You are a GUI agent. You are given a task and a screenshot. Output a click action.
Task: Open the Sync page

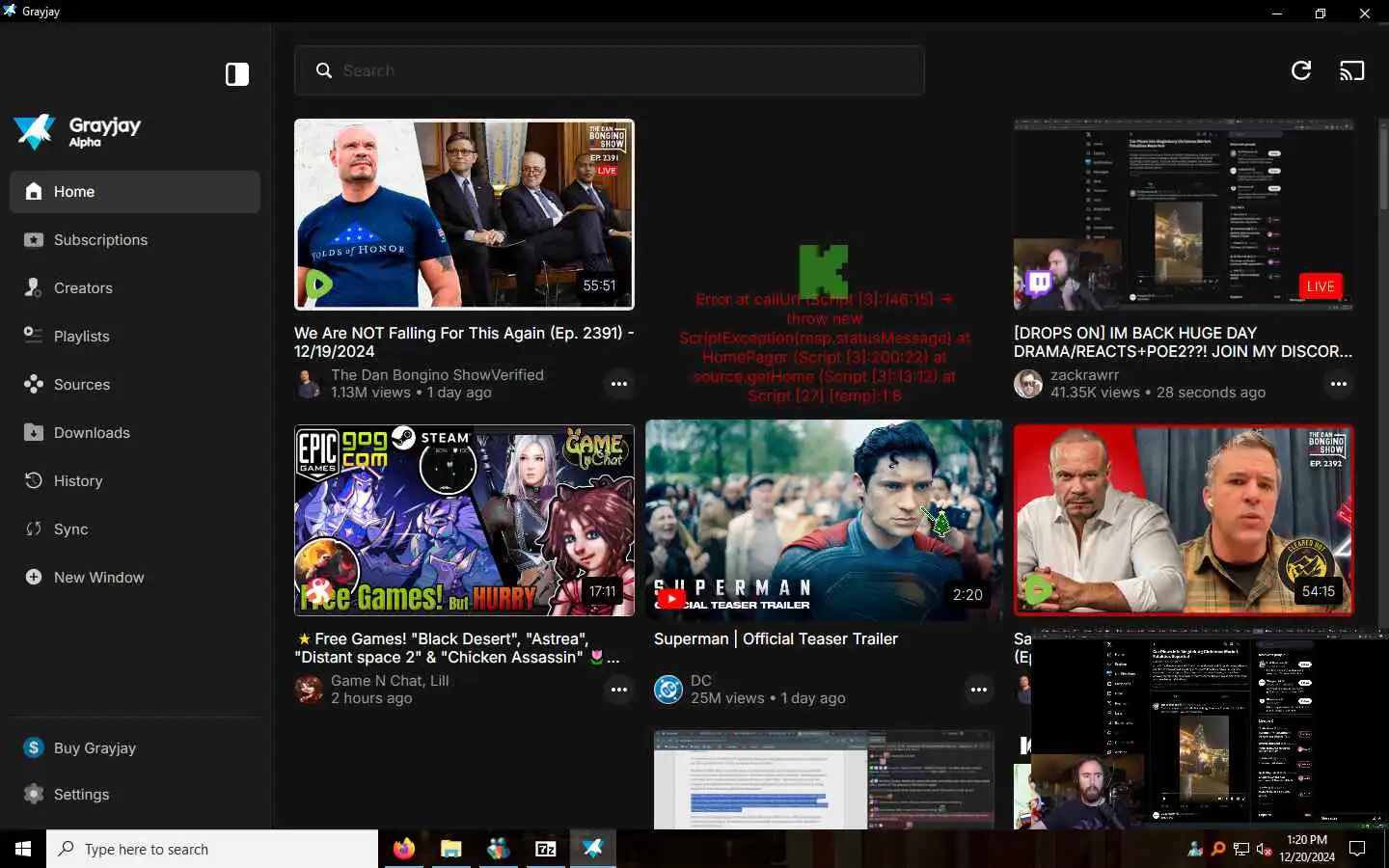(135, 529)
